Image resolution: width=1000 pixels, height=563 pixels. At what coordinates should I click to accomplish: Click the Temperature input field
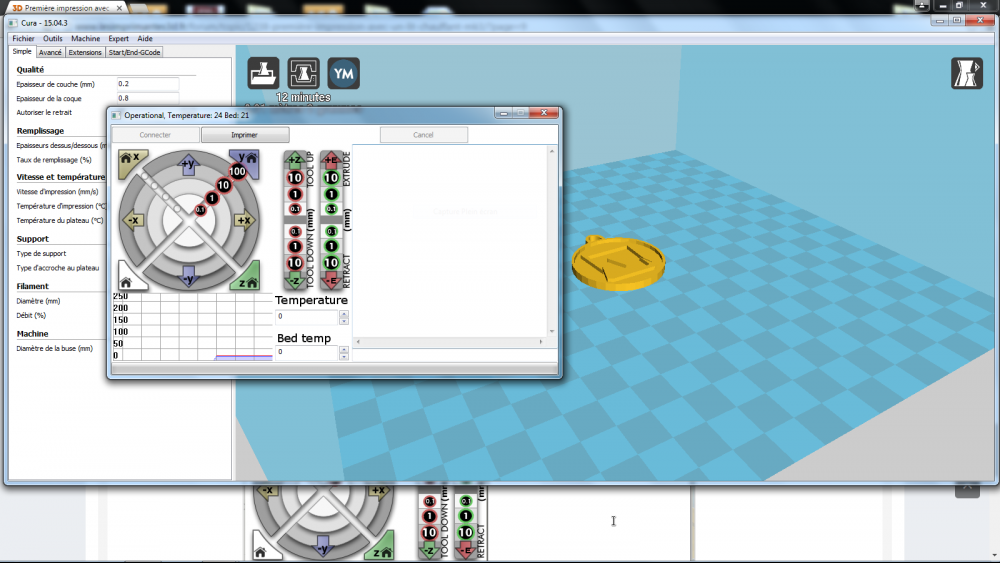tap(307, 317)
